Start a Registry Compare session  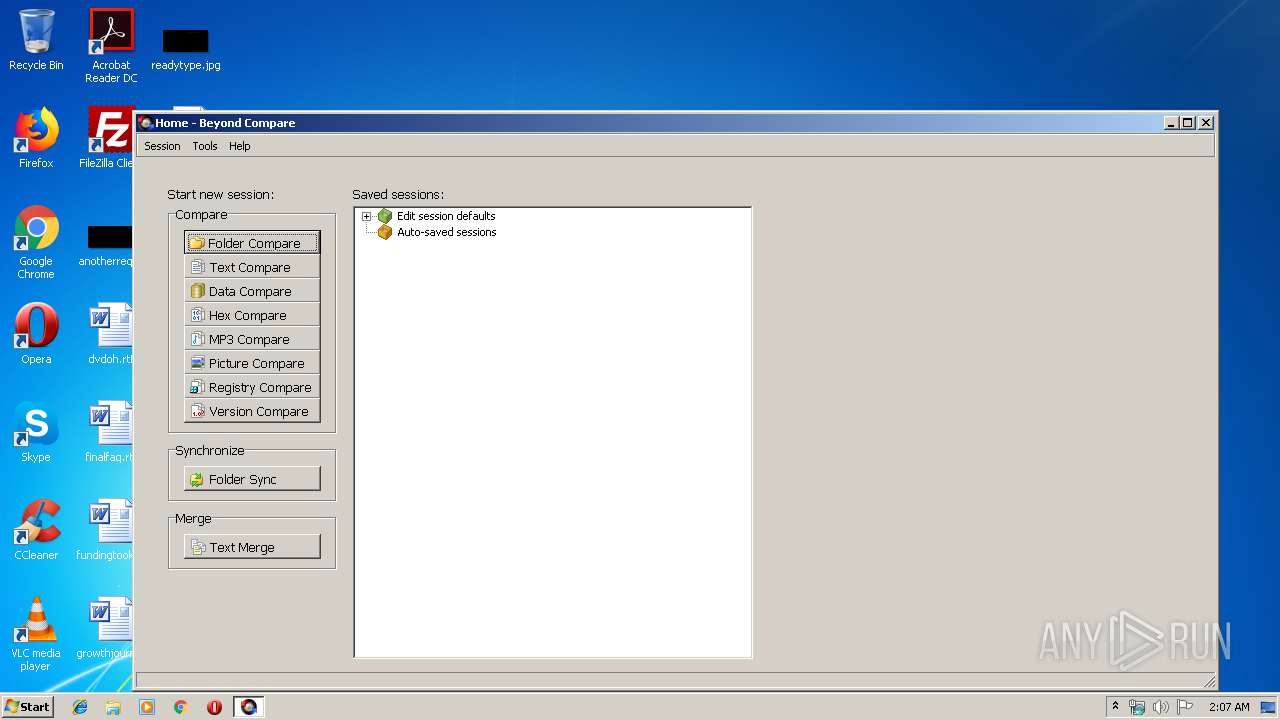click(252, 387)
